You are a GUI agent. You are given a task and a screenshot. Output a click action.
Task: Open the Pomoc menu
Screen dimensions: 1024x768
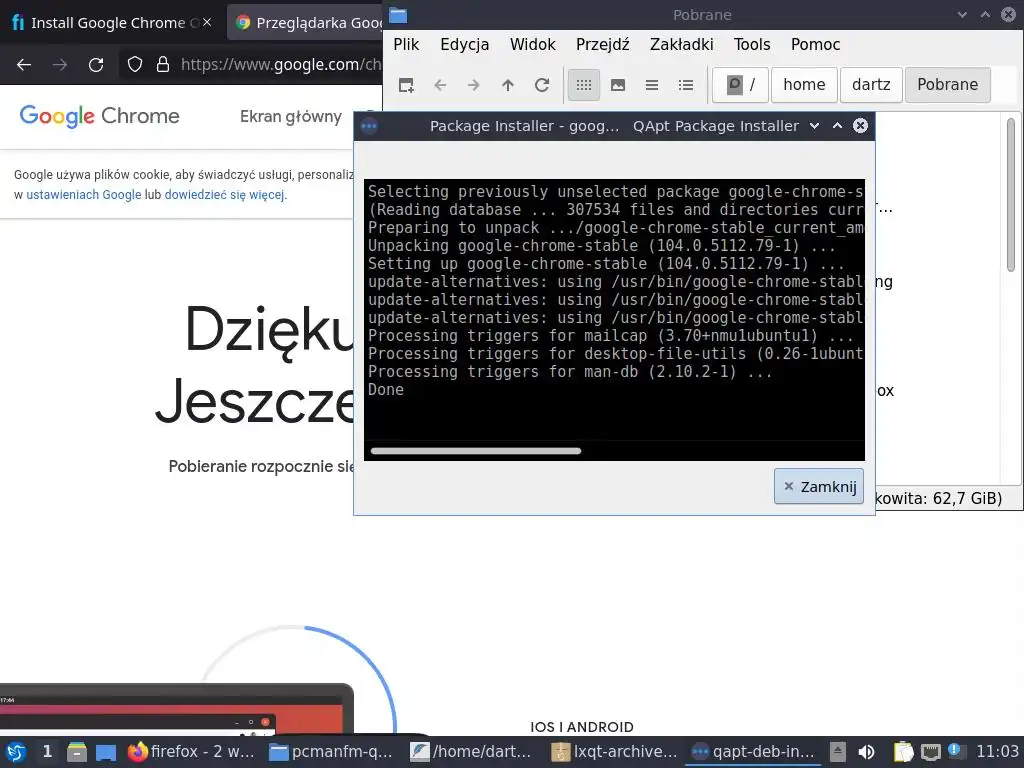[x=815, y=44]
